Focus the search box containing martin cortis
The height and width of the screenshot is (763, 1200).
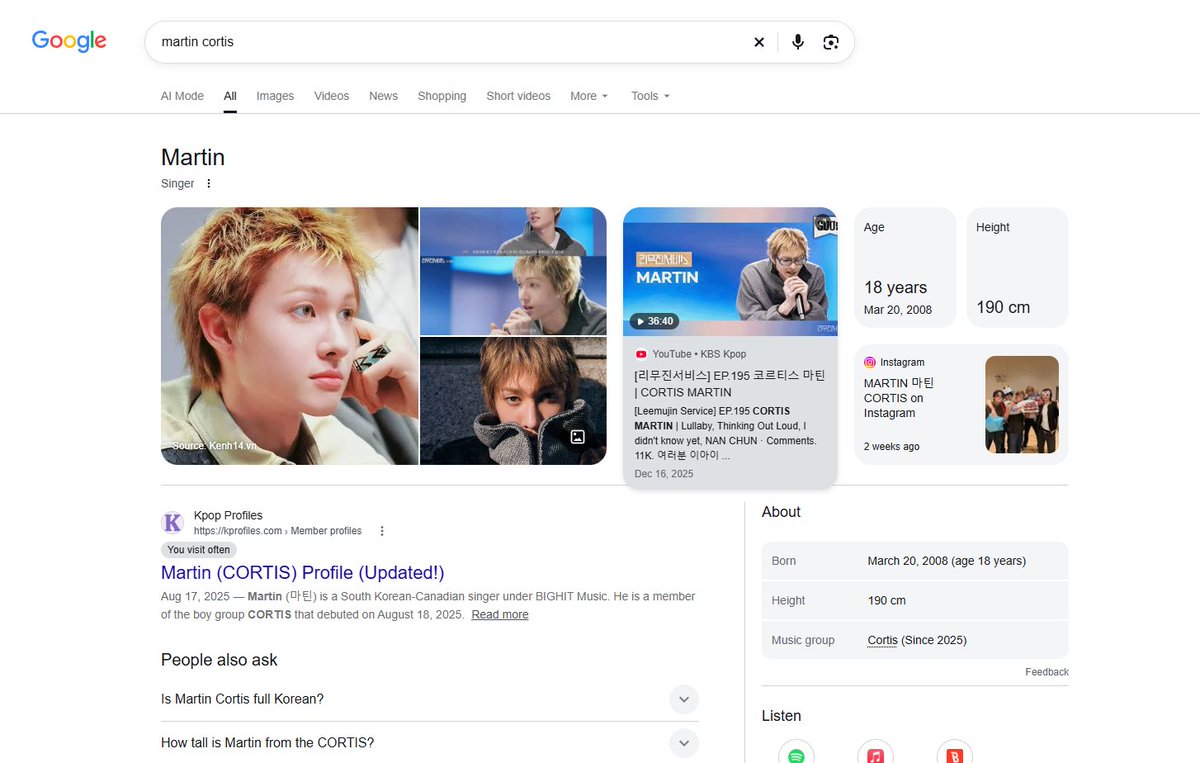pos(452,42)
